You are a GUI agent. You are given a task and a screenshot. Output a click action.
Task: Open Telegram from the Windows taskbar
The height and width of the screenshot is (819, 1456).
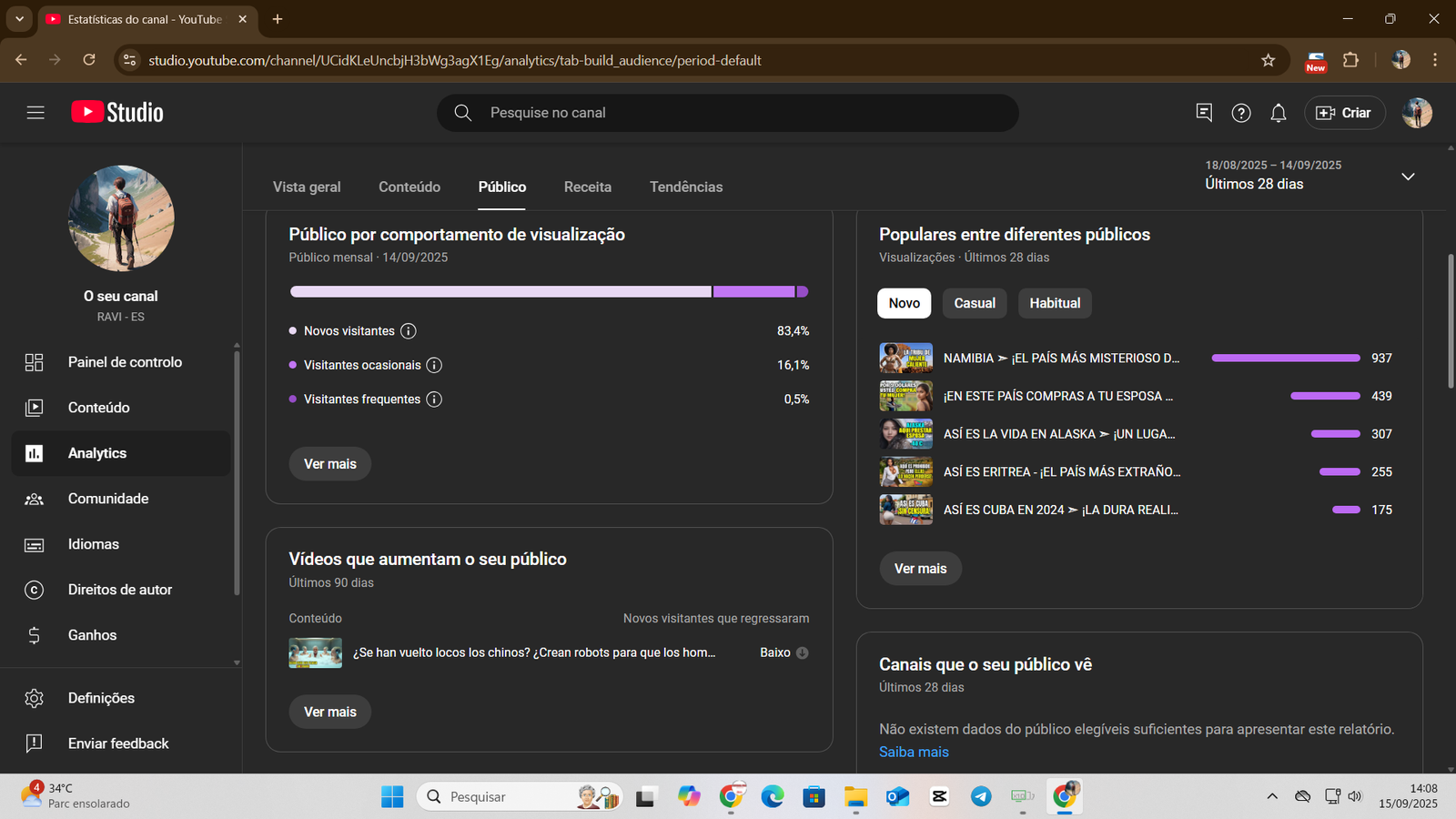981,797
